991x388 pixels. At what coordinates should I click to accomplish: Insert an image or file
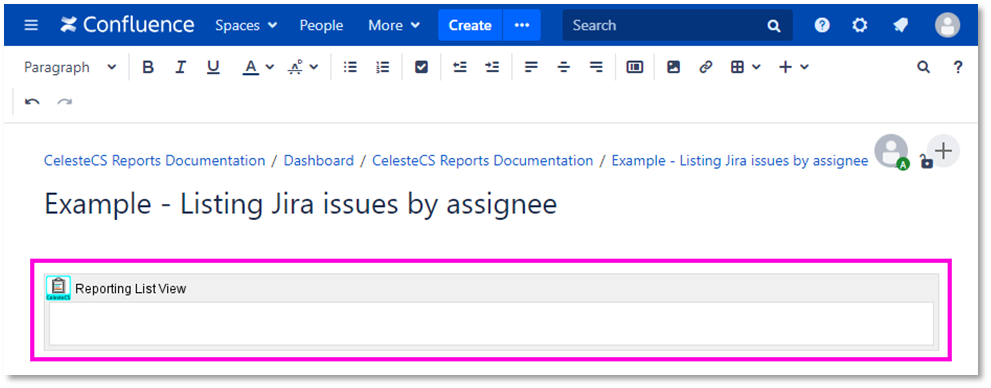point(674,67)
